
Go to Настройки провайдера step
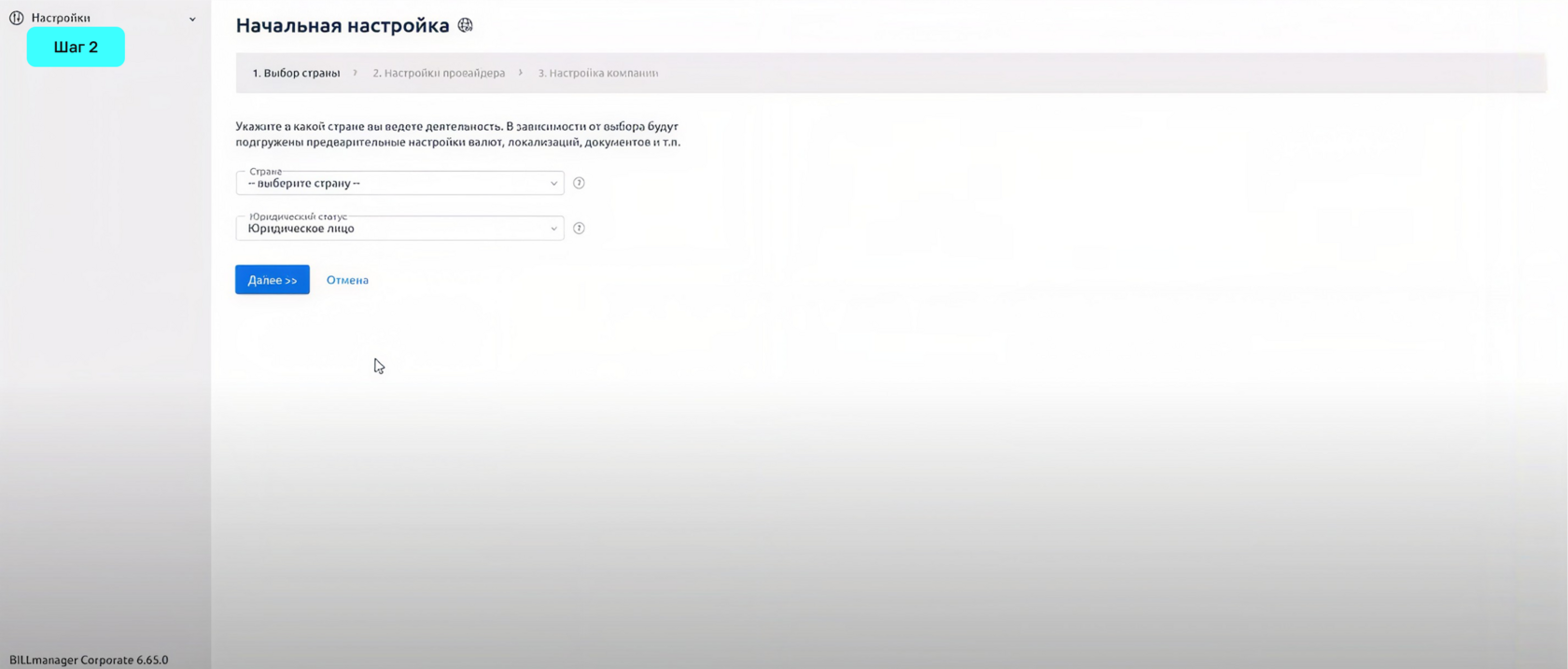(x=439, y=73)
